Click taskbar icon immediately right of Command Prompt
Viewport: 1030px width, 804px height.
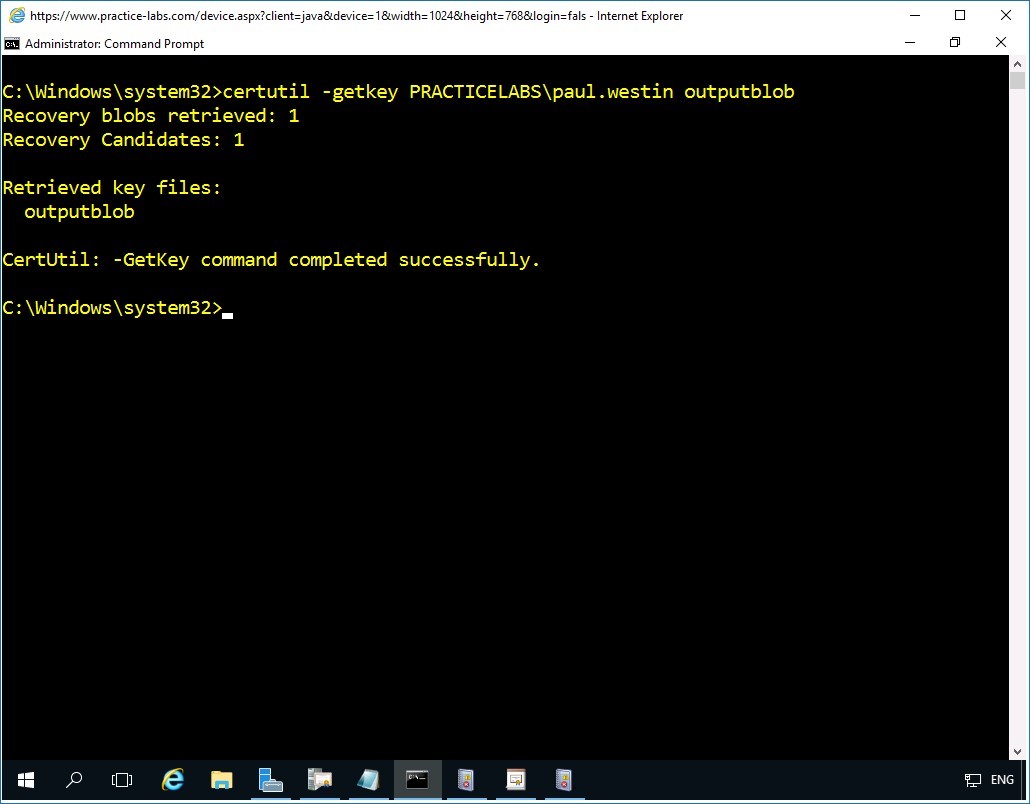click(466, 779)
